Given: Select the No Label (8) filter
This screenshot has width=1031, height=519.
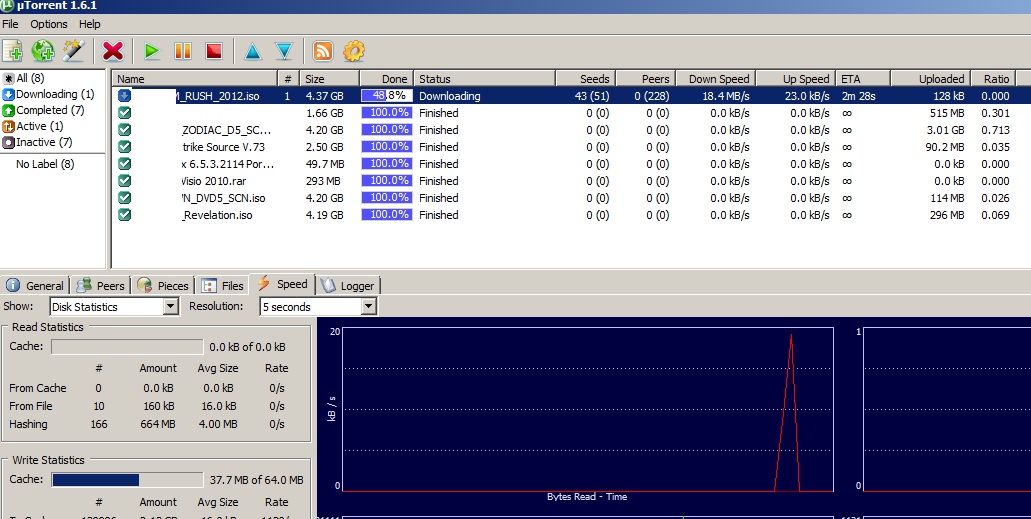Looking at the screenshot, I should coord(45,164).
